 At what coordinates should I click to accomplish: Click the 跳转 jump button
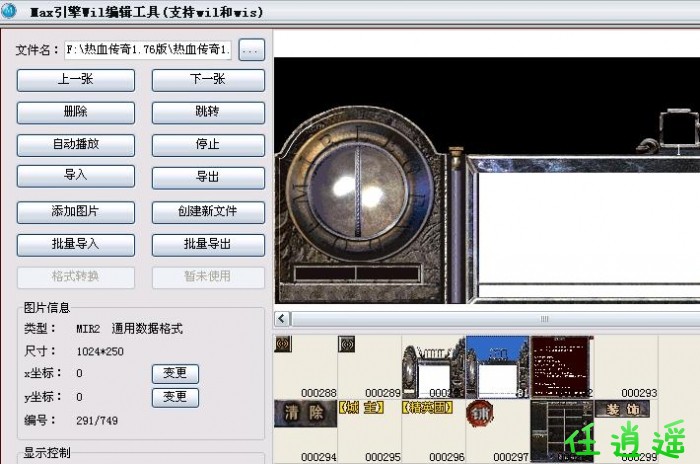coord(208,112)
